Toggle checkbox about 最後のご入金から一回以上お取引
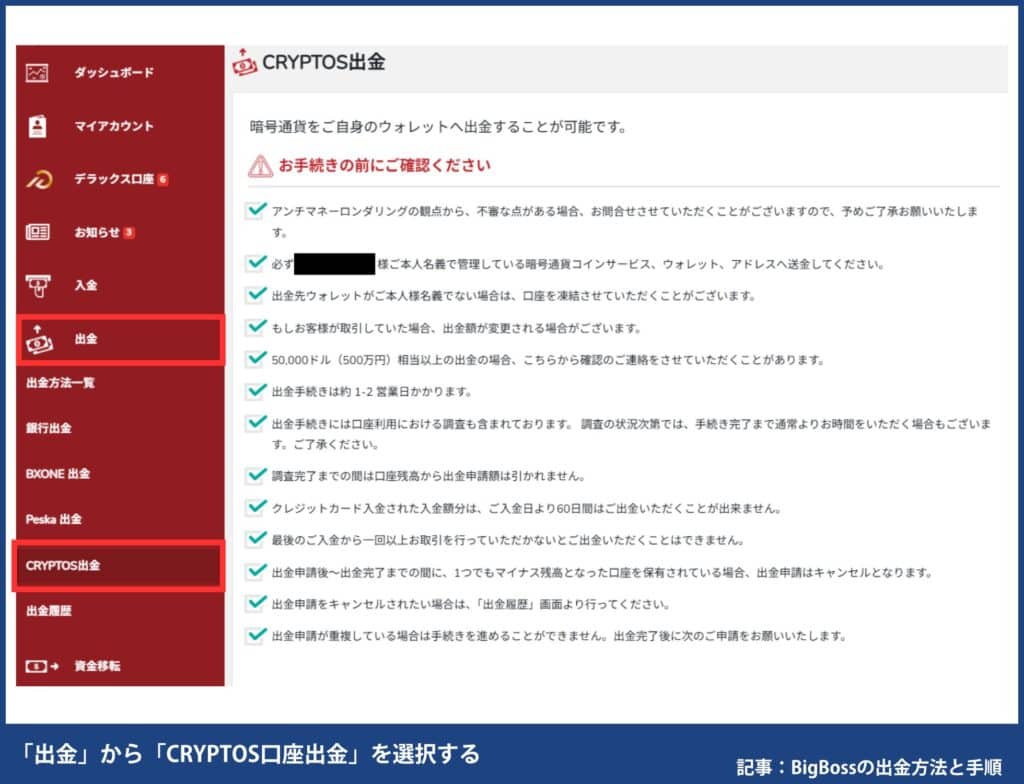This screenshot has width=1024, height=784. (x=255, y=540)
